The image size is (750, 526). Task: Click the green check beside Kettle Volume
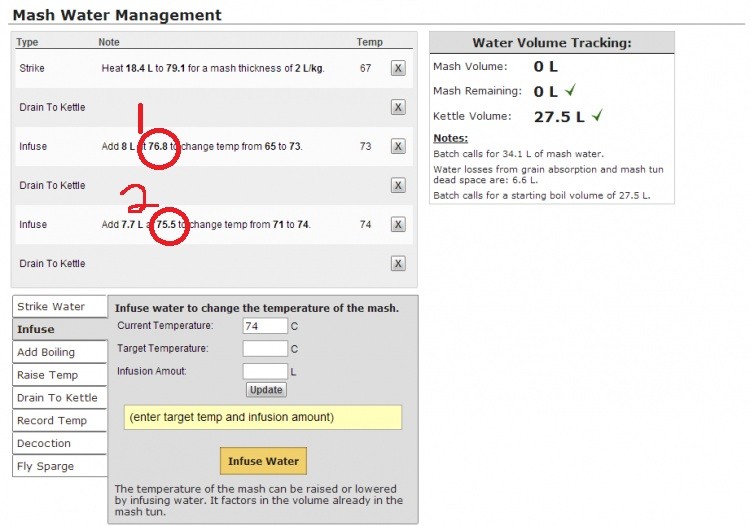597,116
